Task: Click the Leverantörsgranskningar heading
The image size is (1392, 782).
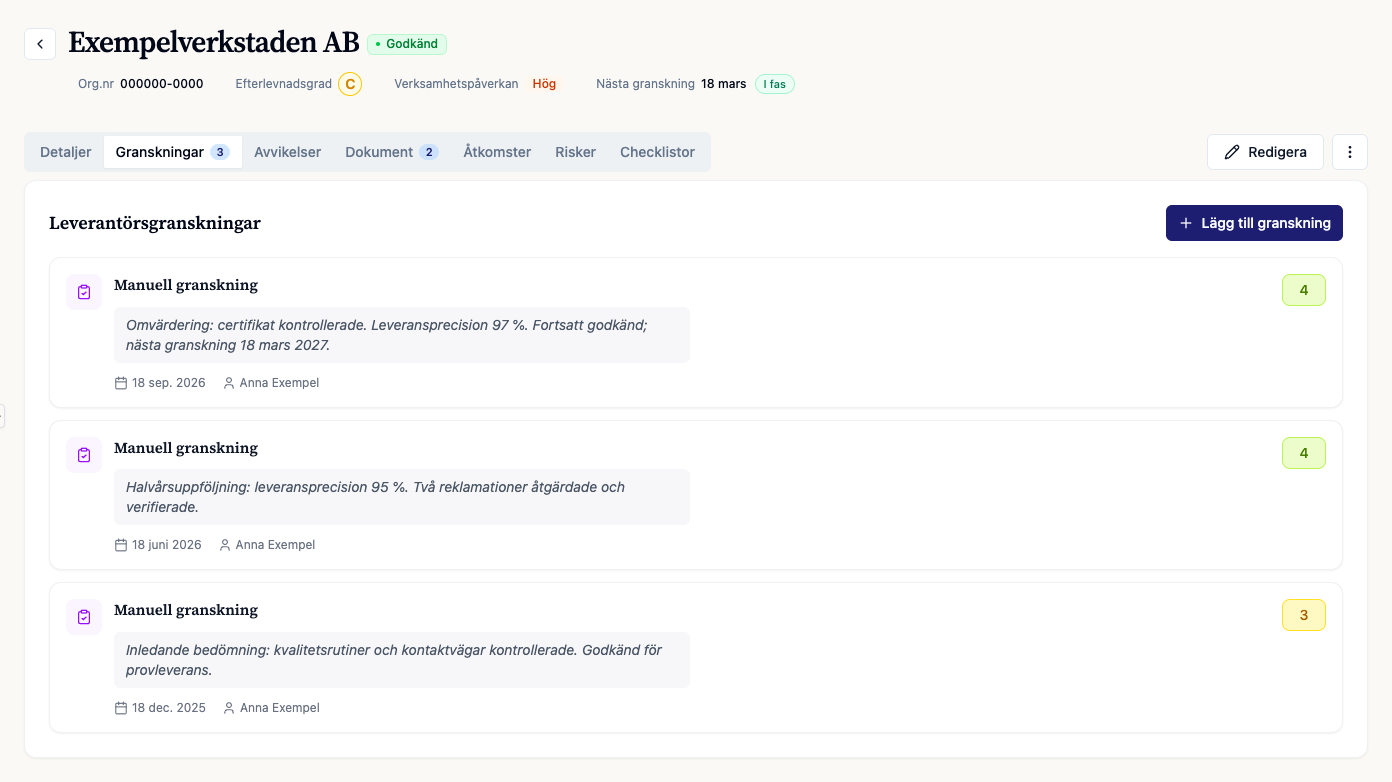Action: pos(155,223)
